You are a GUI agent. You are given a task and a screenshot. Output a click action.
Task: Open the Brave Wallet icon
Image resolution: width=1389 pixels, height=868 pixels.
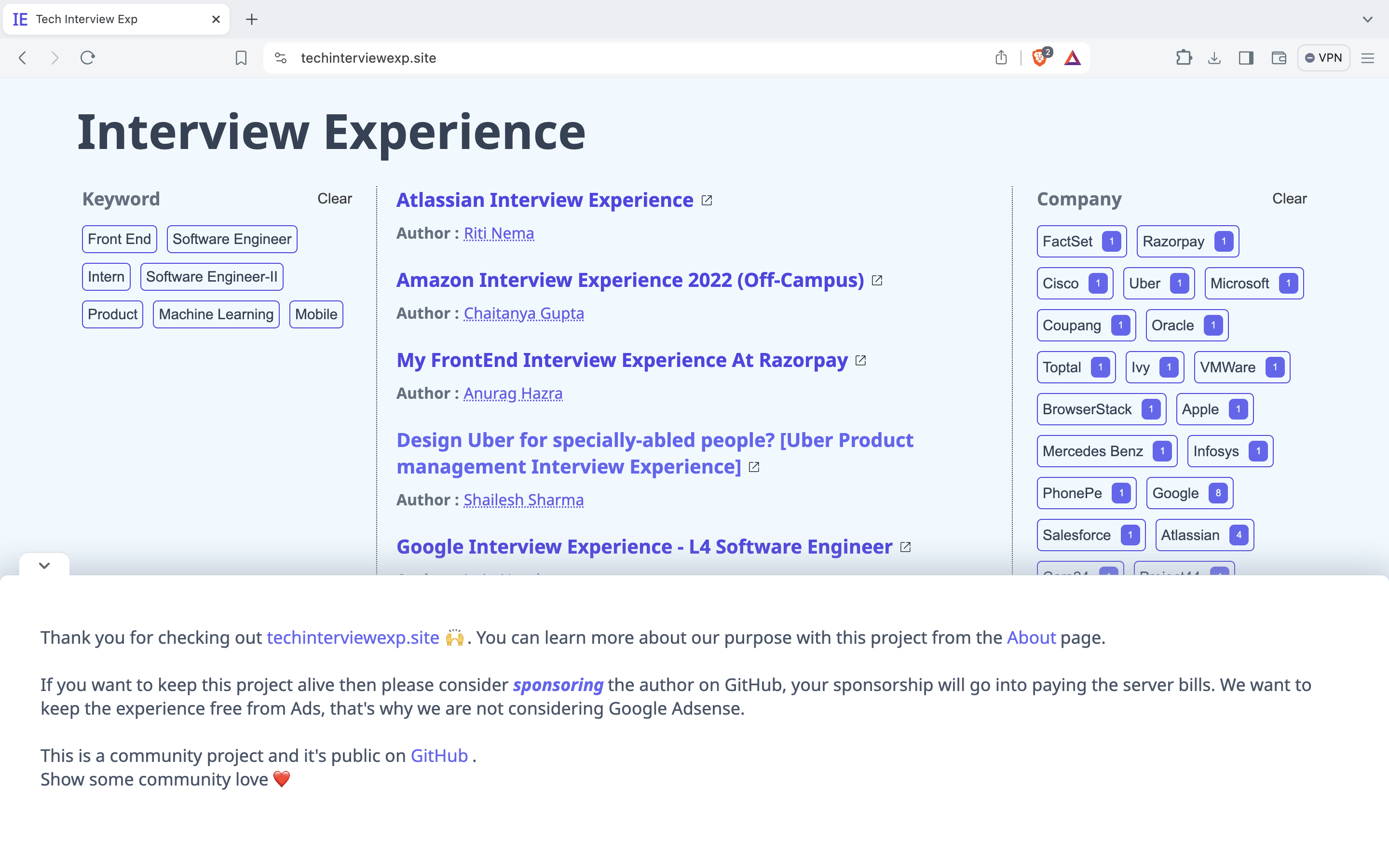coord(1279,58)
